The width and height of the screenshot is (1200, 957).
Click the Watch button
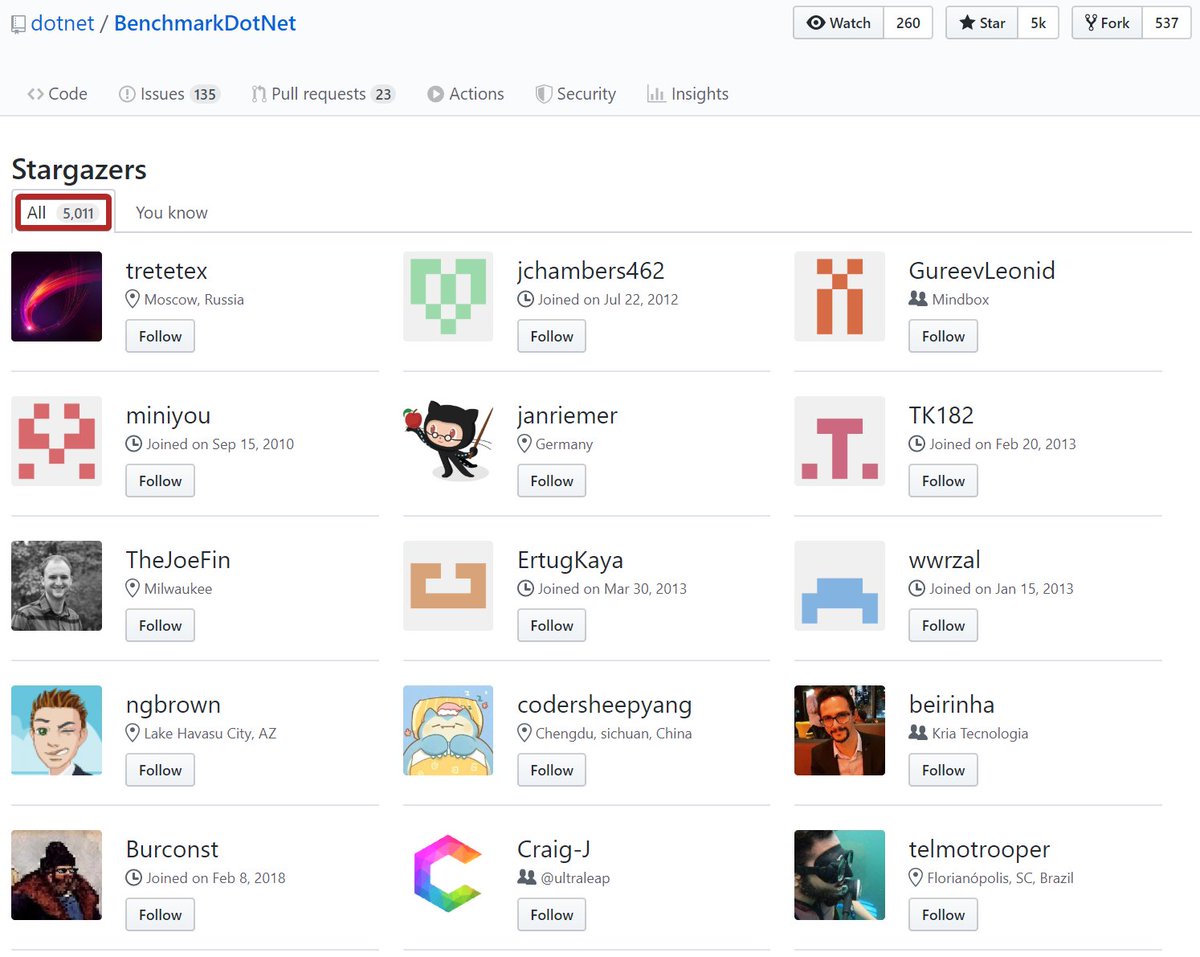coord(838,23)
